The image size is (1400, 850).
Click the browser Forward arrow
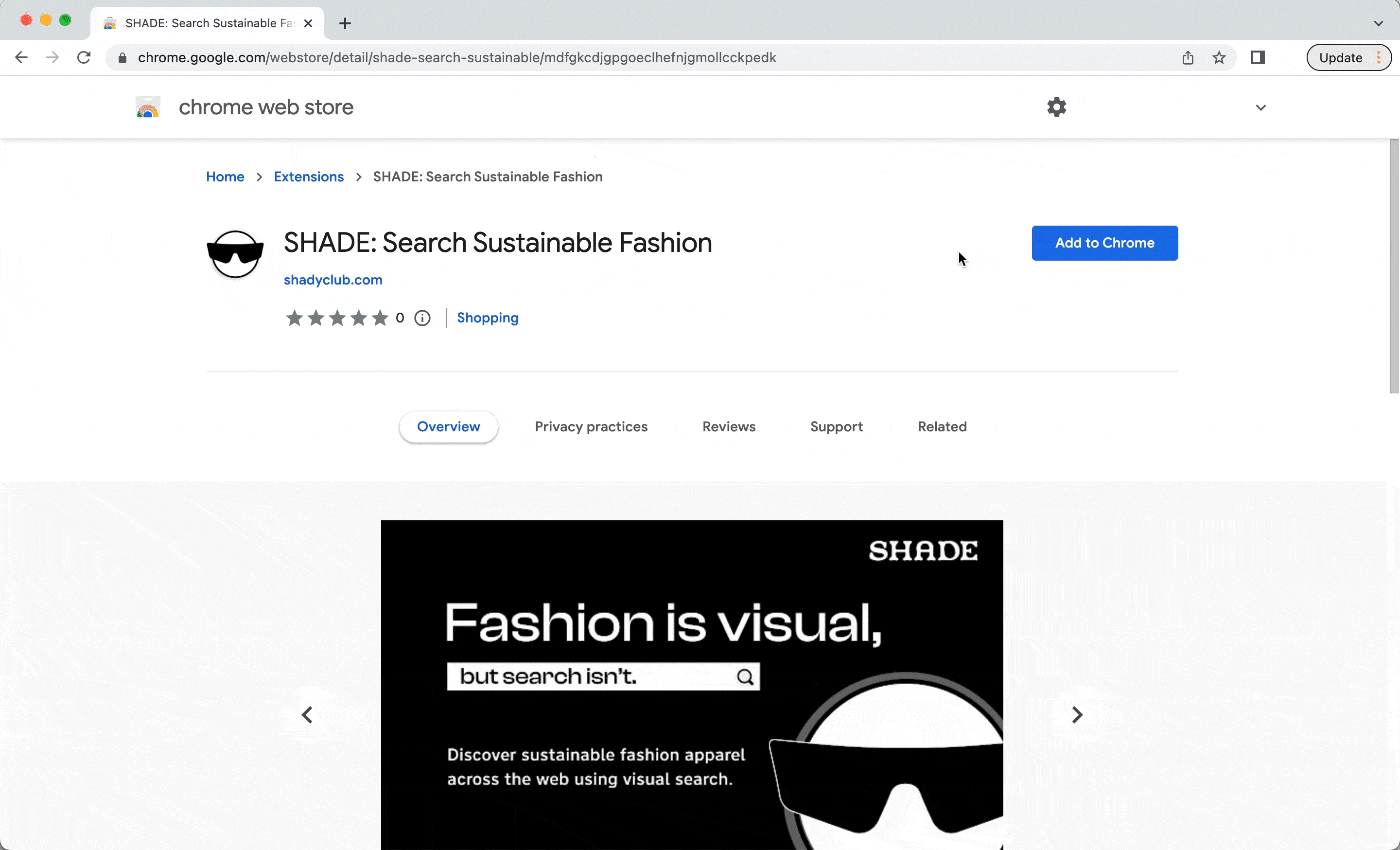click(52, 57)
